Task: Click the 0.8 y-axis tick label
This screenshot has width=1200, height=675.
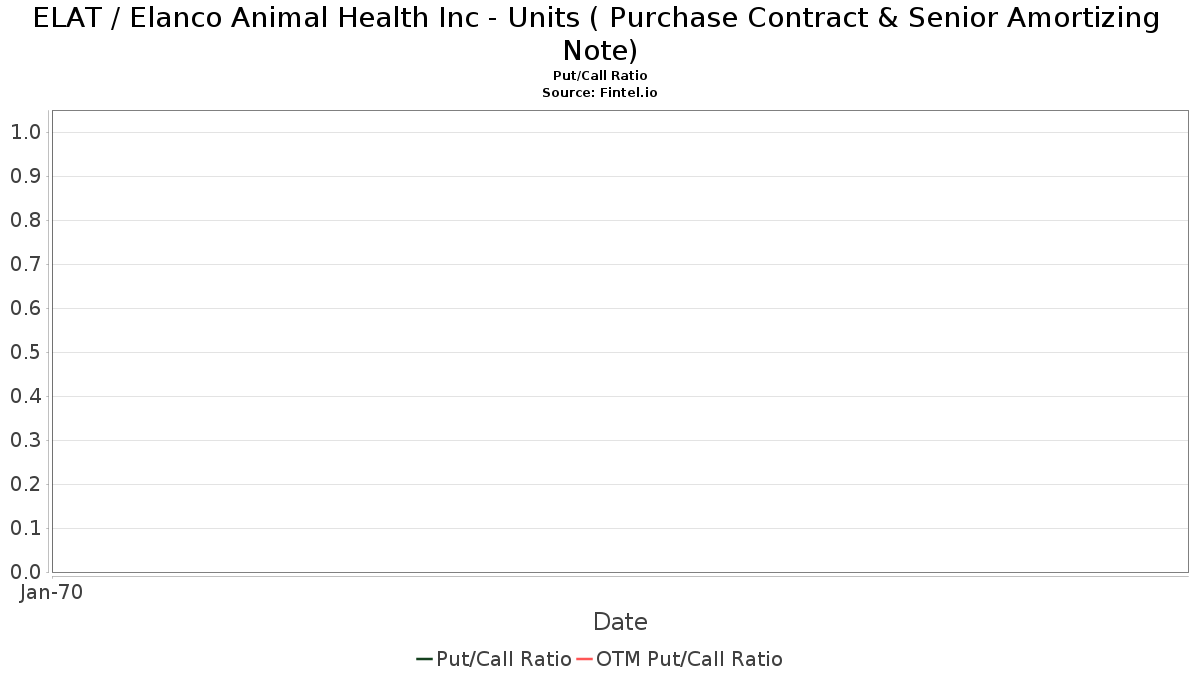Action: click(25, 220)
